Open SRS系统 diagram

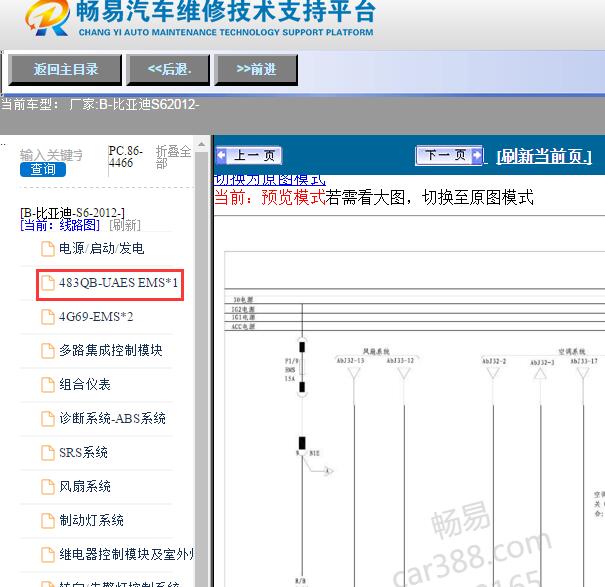coord(83,453)
